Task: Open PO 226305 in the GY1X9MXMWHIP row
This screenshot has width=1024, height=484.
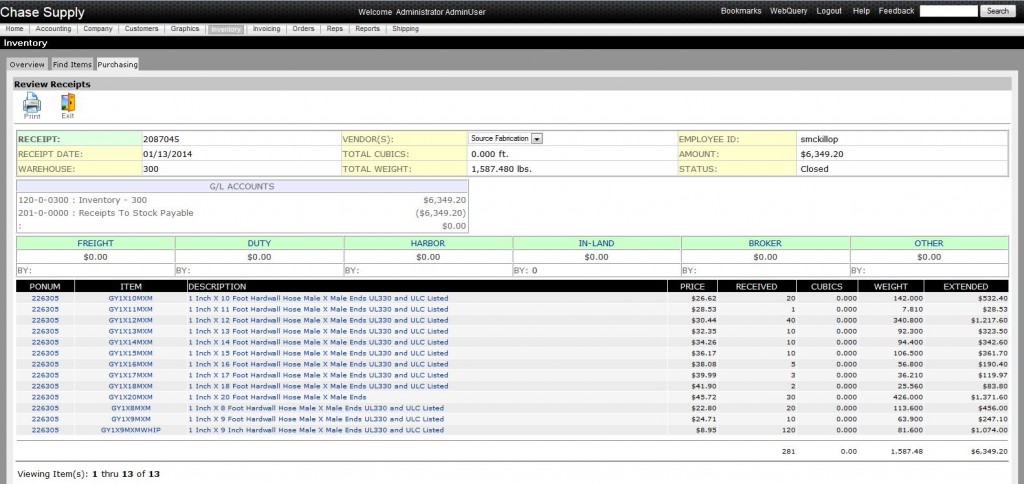Action: 45,430
